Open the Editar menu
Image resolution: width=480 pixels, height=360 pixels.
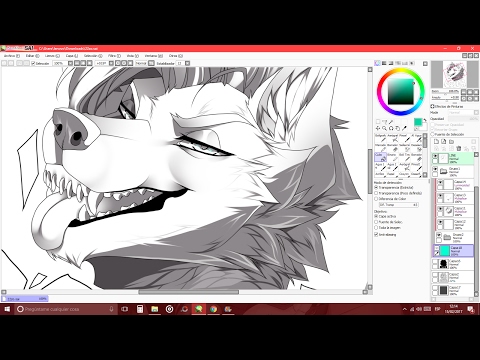click(32, 56)
